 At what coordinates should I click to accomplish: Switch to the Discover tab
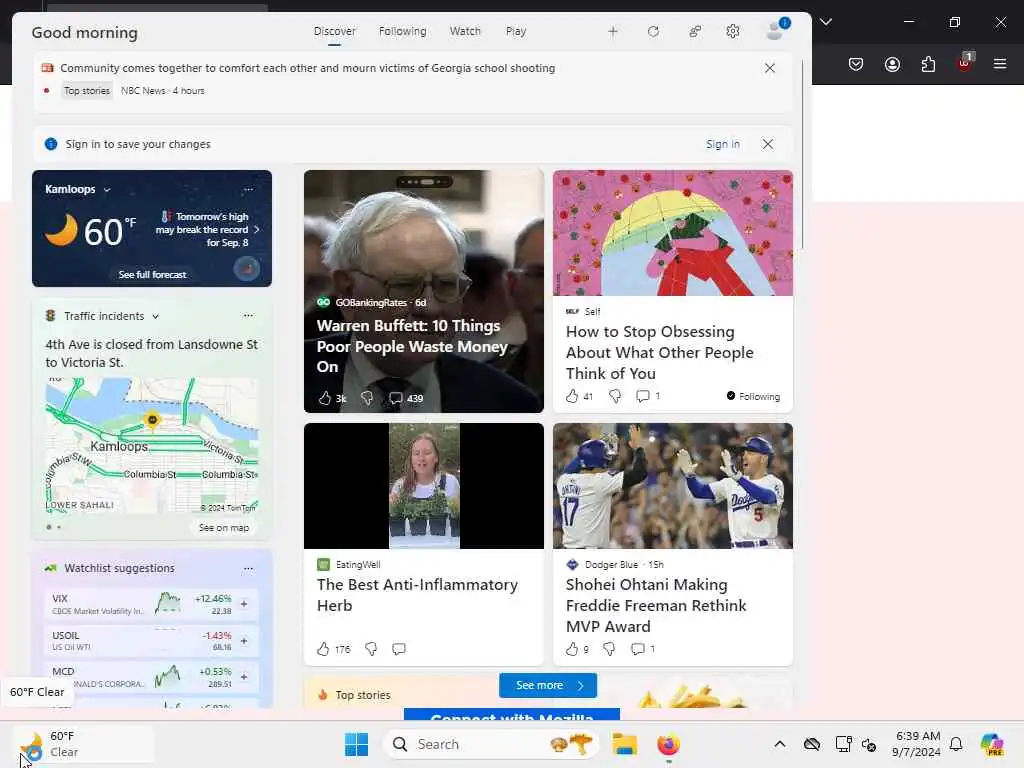click(334, 31)
